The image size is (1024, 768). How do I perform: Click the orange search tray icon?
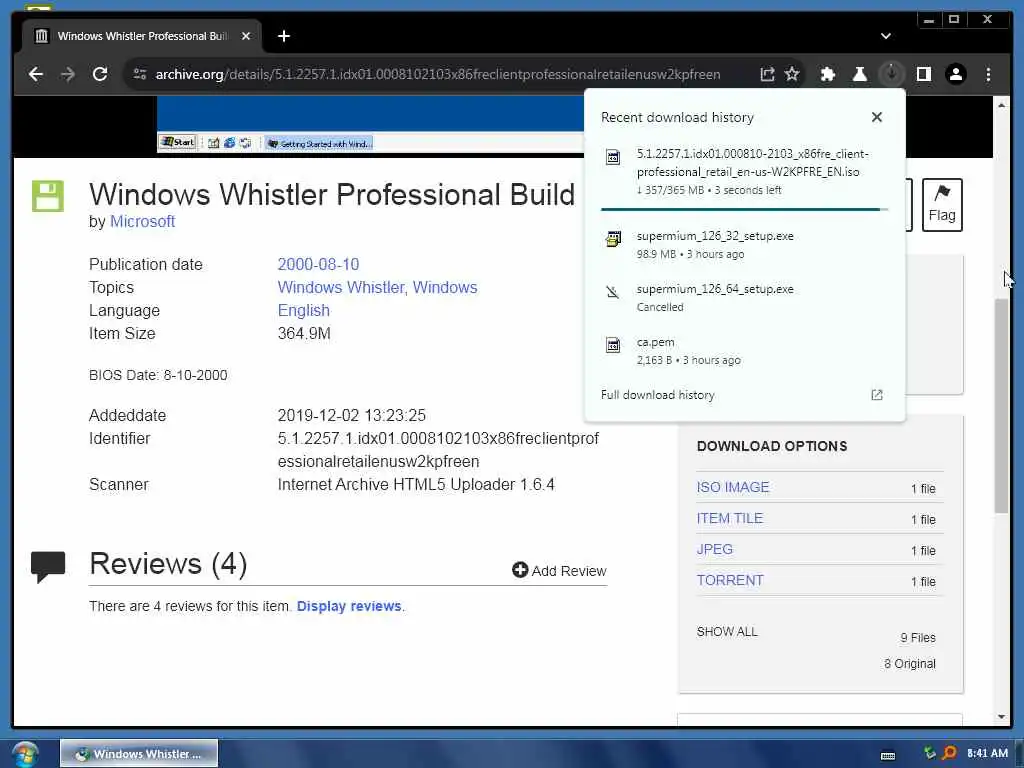pyautogui.click(x=948, y=754)
